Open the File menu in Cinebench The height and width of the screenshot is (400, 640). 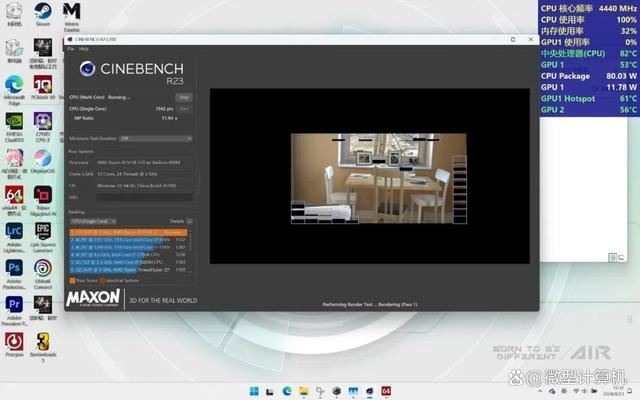coord(70,48)
